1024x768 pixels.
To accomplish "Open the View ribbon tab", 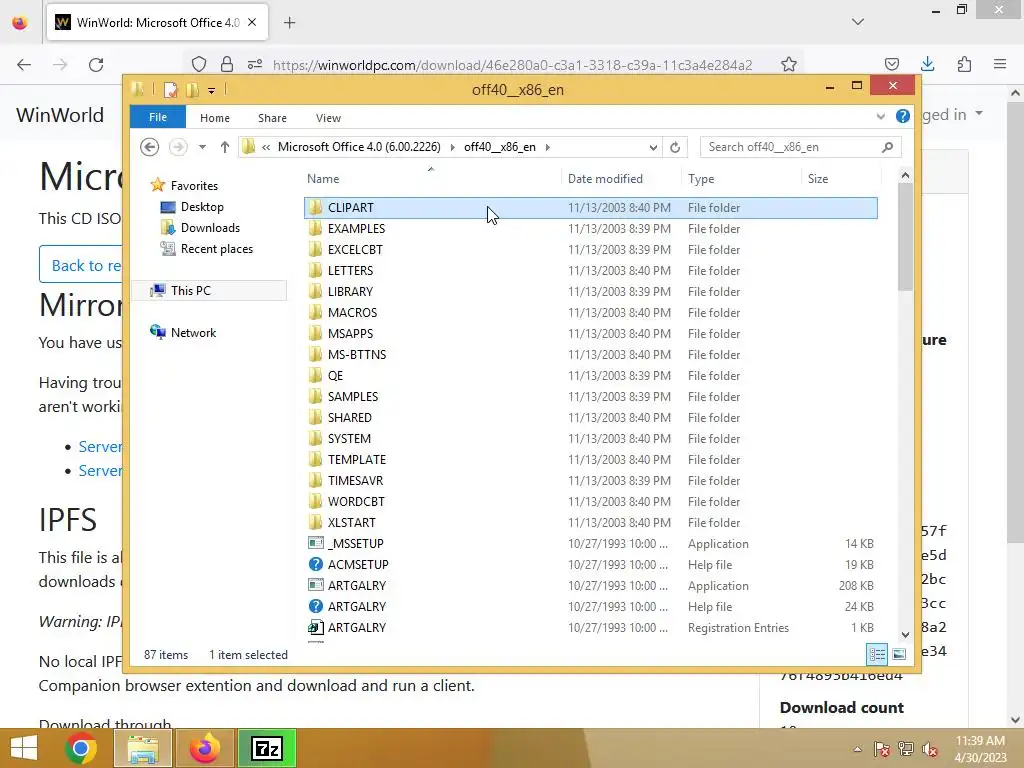I will click(328, 118).
